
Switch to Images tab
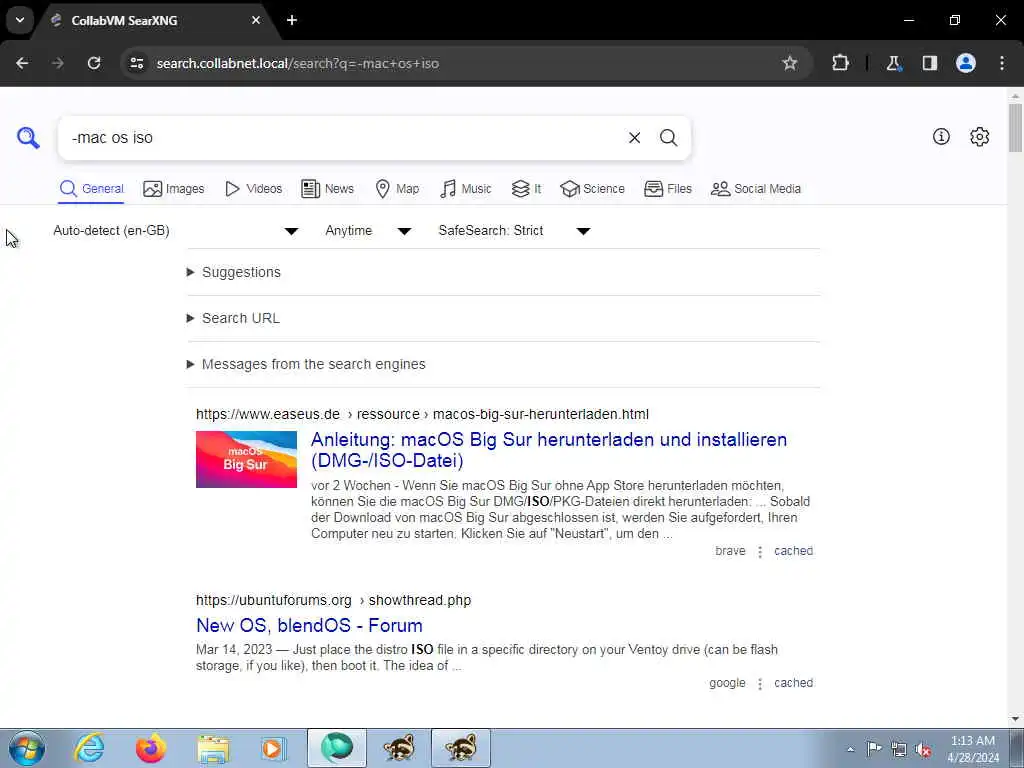(x=174, y=189)
